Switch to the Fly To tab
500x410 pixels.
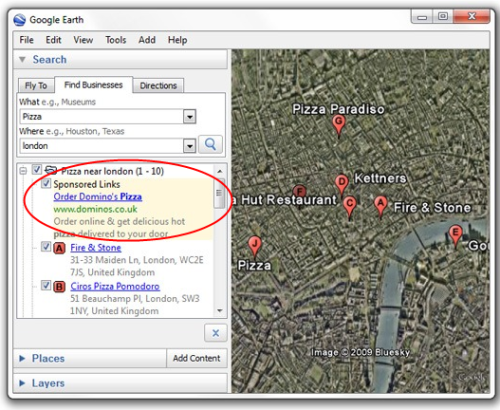pyautogui.click(x=36, y=86)
